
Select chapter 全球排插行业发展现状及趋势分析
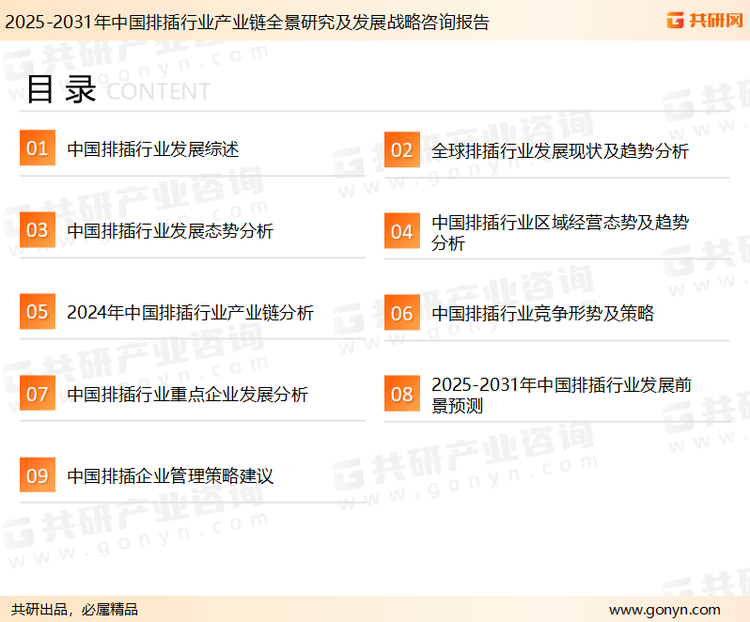click(x=560, y=151)
